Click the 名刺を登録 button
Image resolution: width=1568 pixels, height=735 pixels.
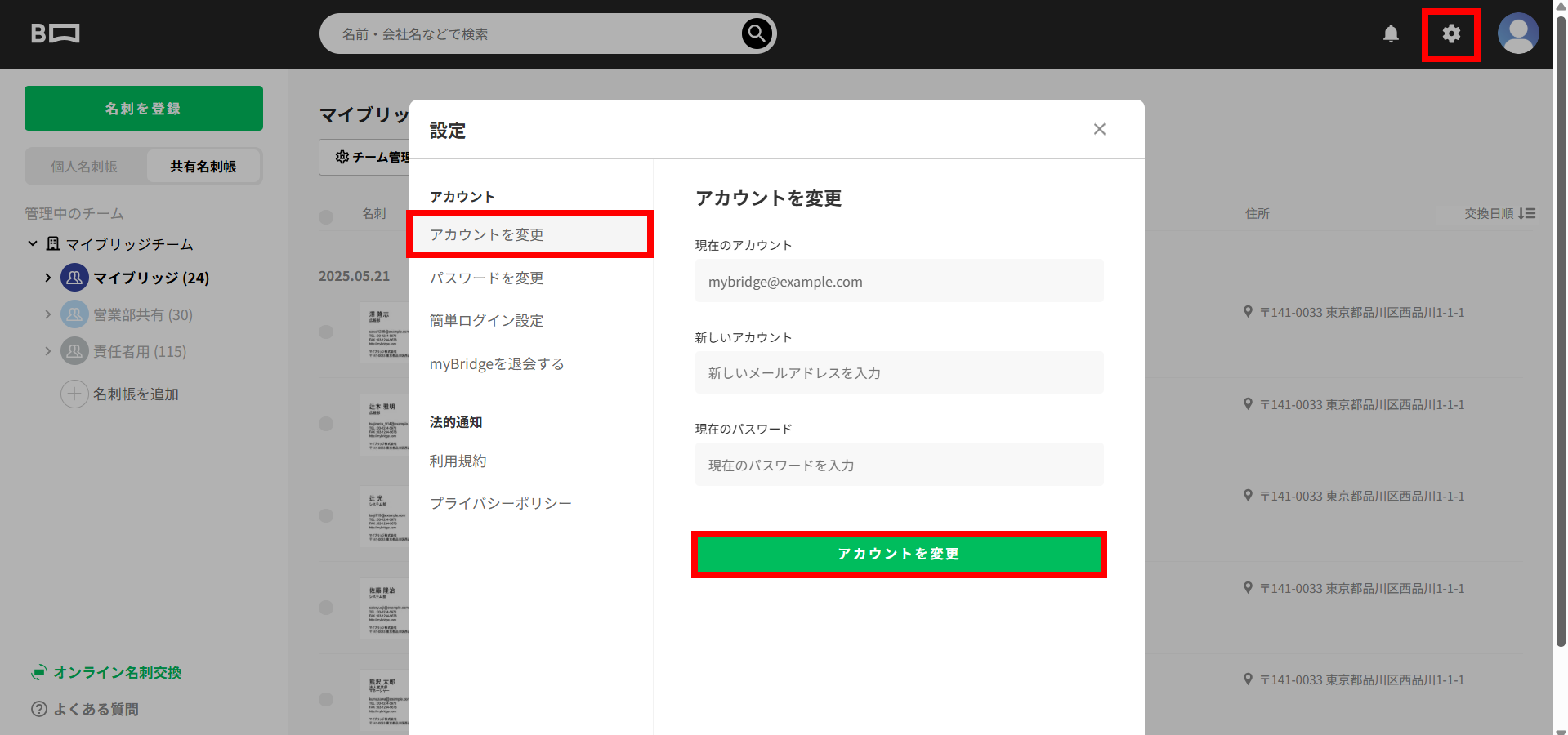click(x=144, y=108)
